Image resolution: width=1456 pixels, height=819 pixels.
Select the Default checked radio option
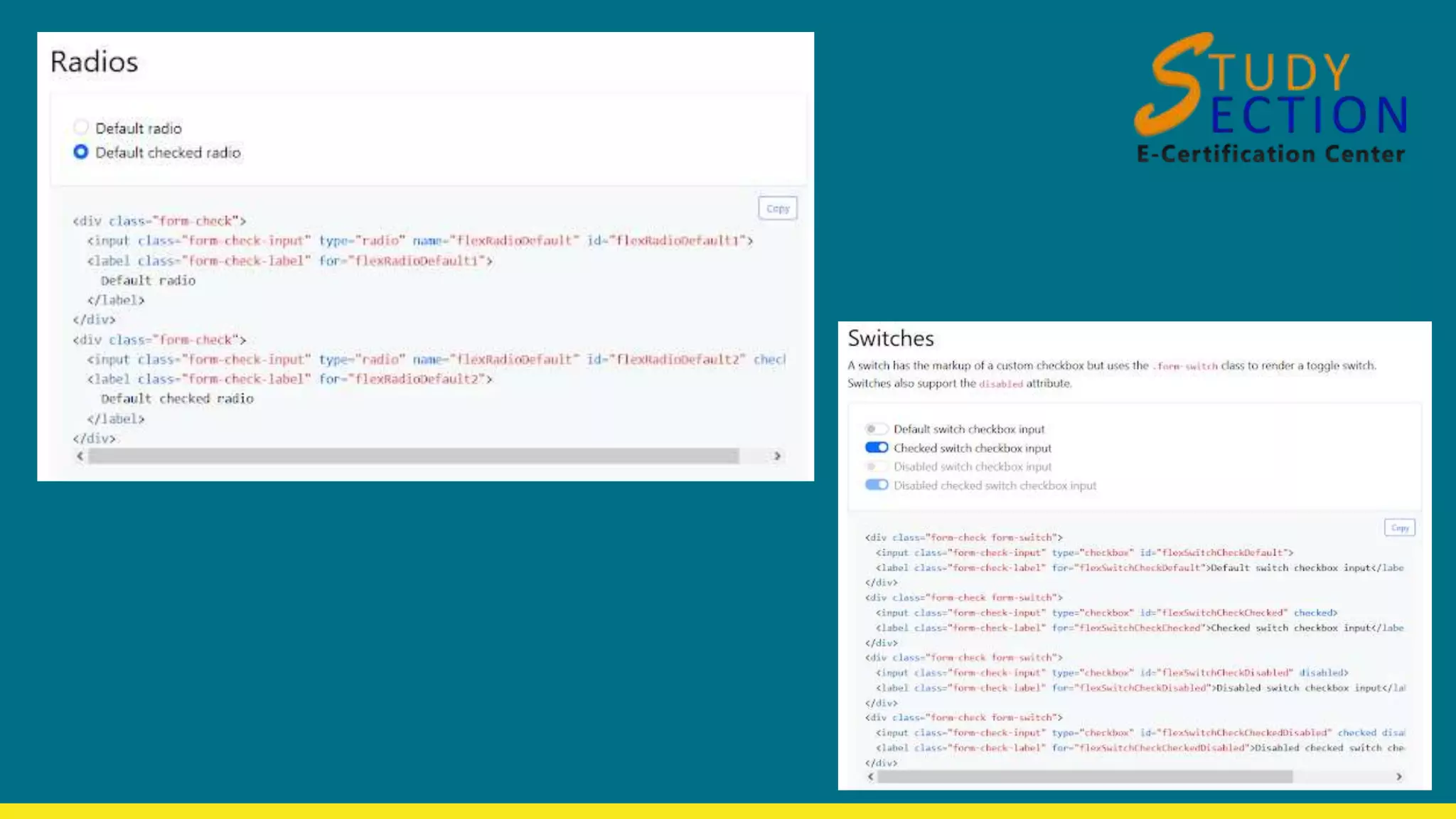(81, 152)
